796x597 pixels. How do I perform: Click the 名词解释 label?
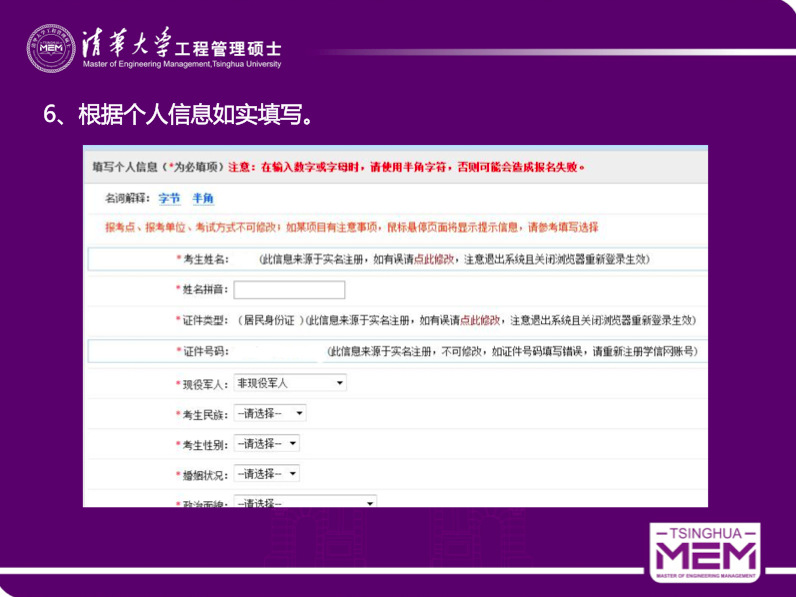click(x=127, y=199)
